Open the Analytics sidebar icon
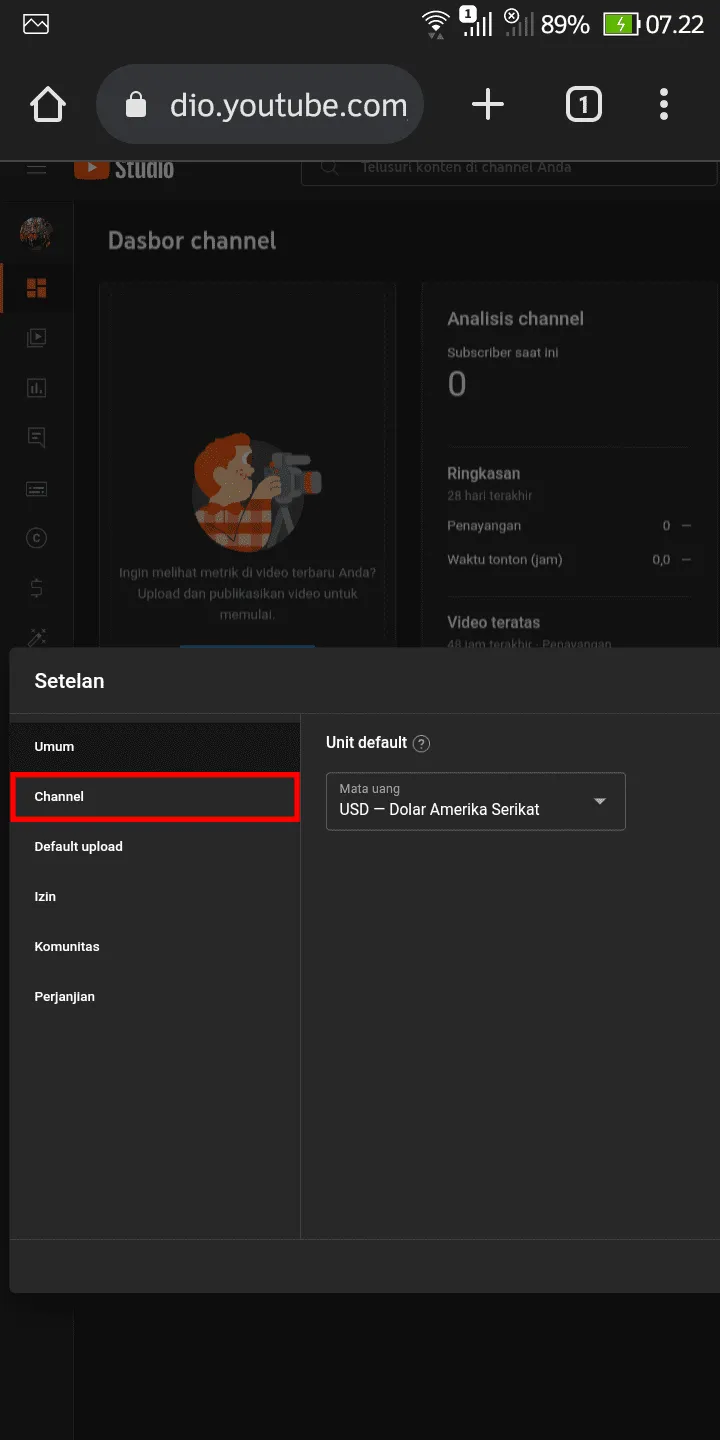 coord(37,388)
